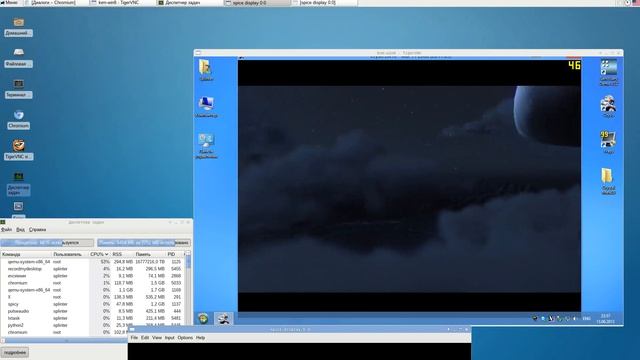640x360 pixels.
Task: Click the volume speaker icon in guest tray
Action: 575,318
